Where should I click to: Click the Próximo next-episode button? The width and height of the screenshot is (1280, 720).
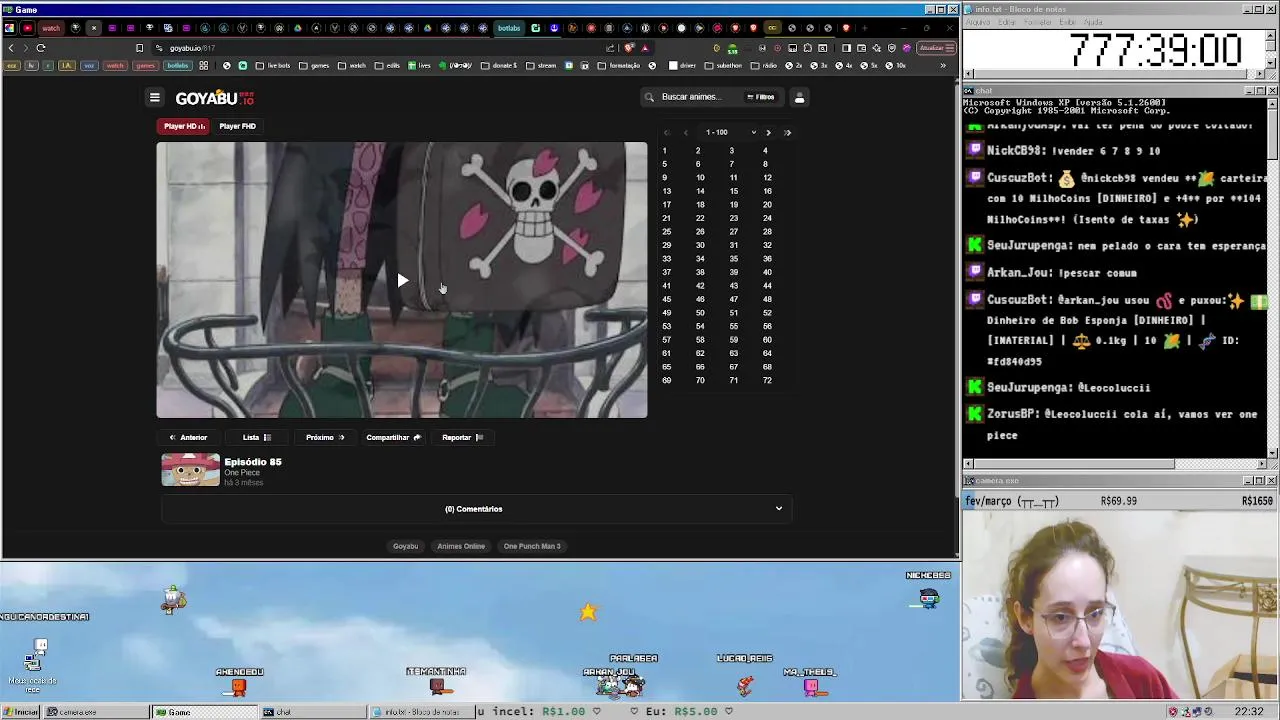click(x=325, y=437)
